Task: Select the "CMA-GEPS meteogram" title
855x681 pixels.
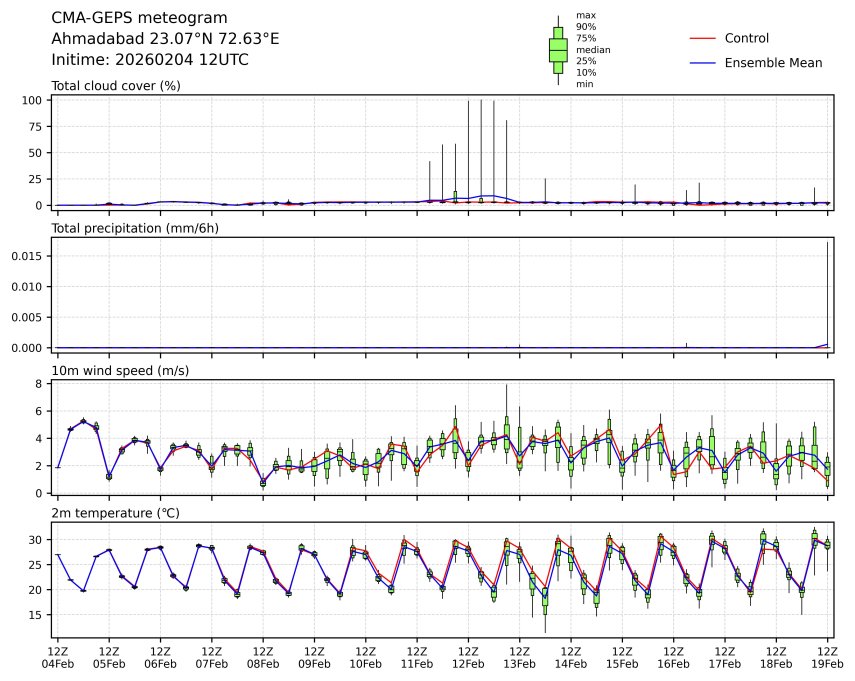Action: (x=139, y=18)
